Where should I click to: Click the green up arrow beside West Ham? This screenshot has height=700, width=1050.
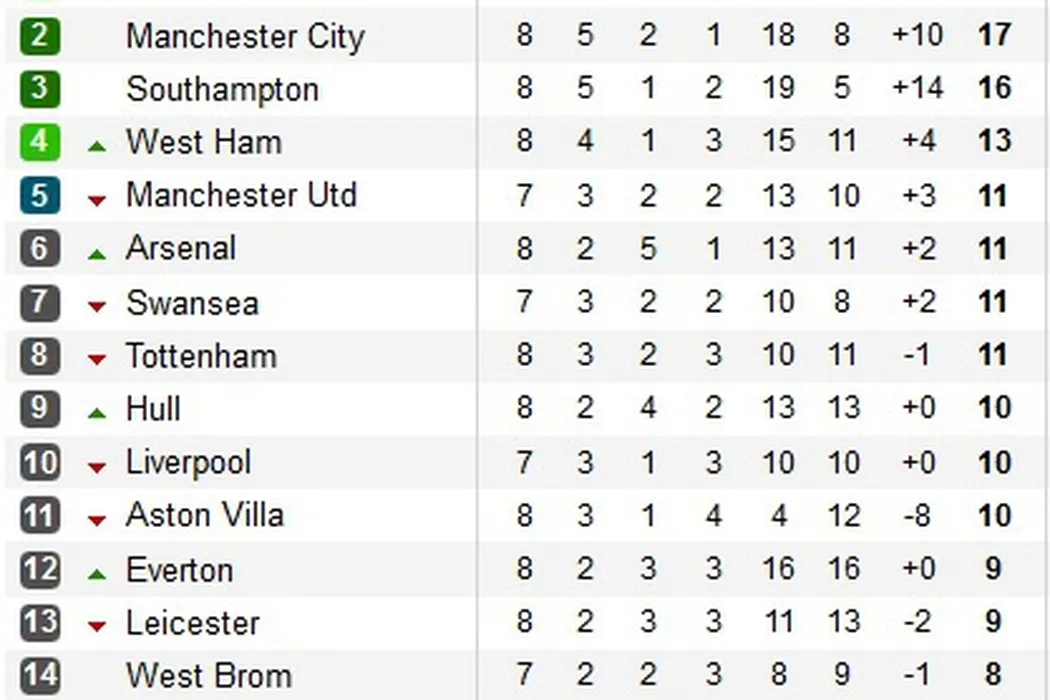(96, 146)
